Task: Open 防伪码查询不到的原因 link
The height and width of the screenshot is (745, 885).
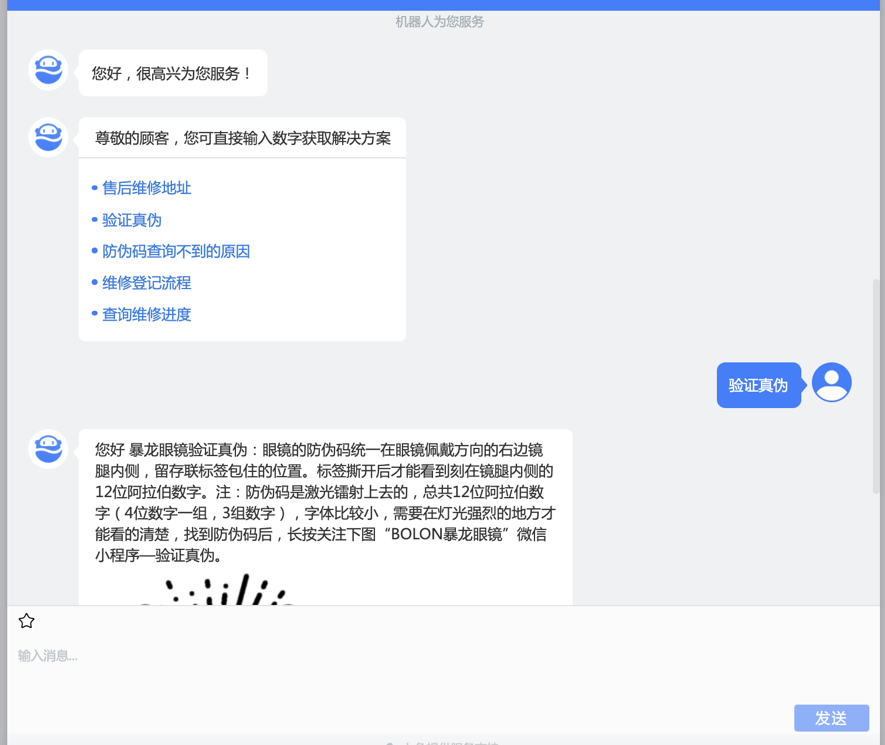Action: tap(175, 251)
